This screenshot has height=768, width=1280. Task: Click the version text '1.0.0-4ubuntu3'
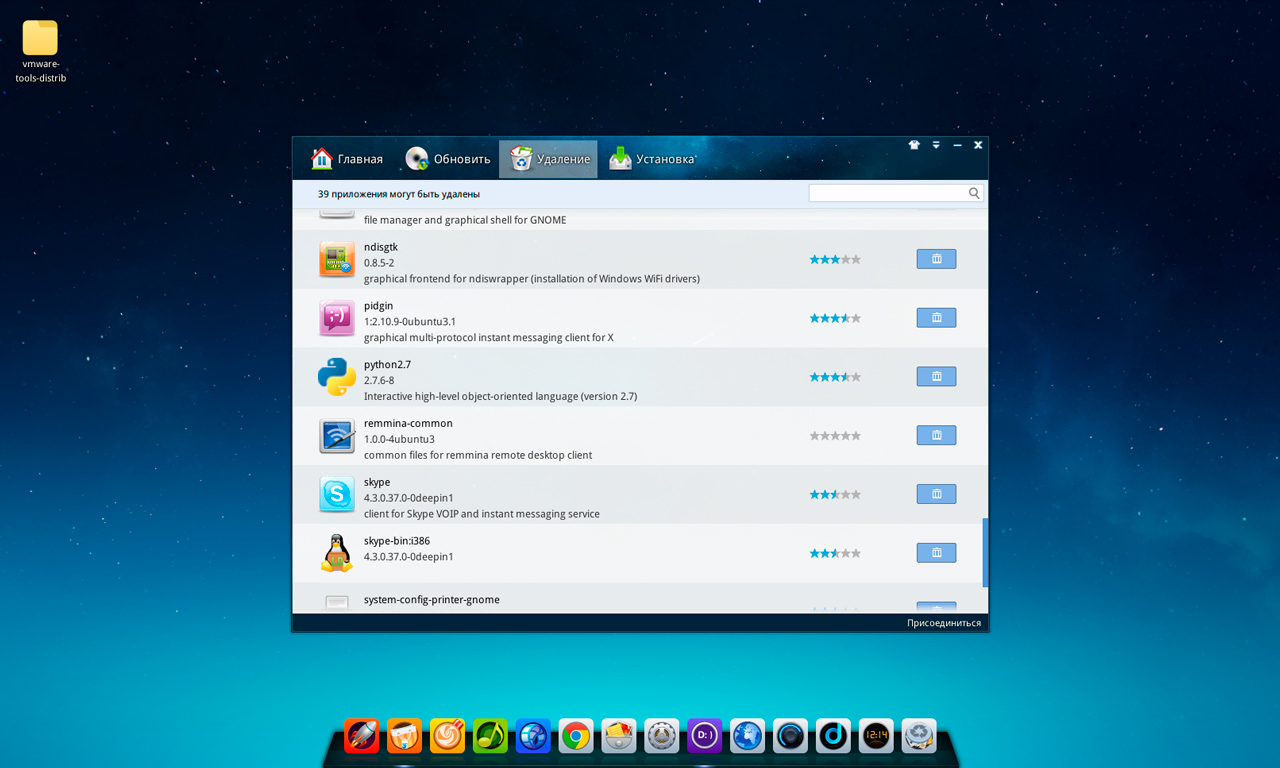(399, 439)
